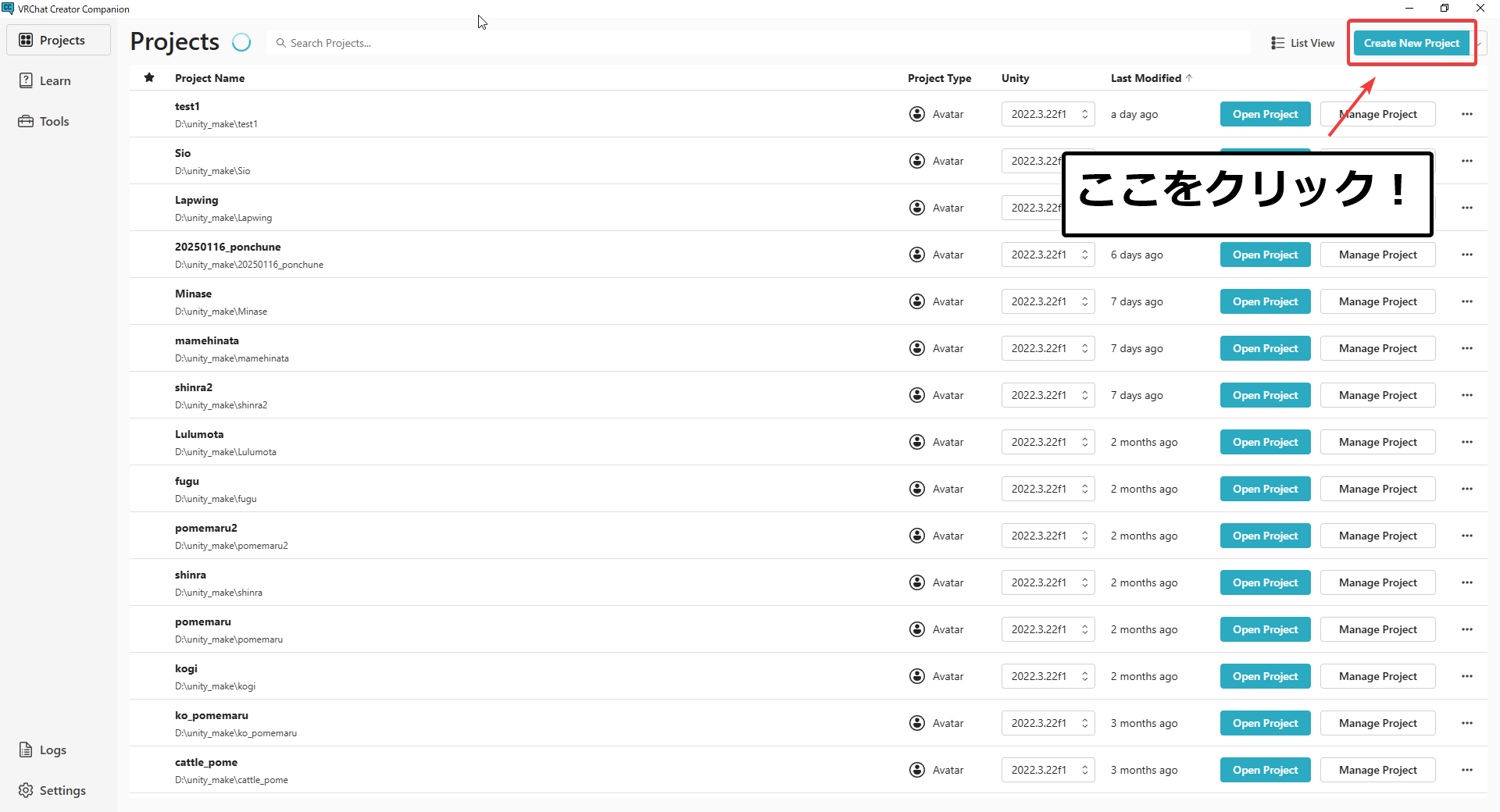This screenshot has height=812, width=1500.
Task: Switch to List View
Action: click(1302, 43)
